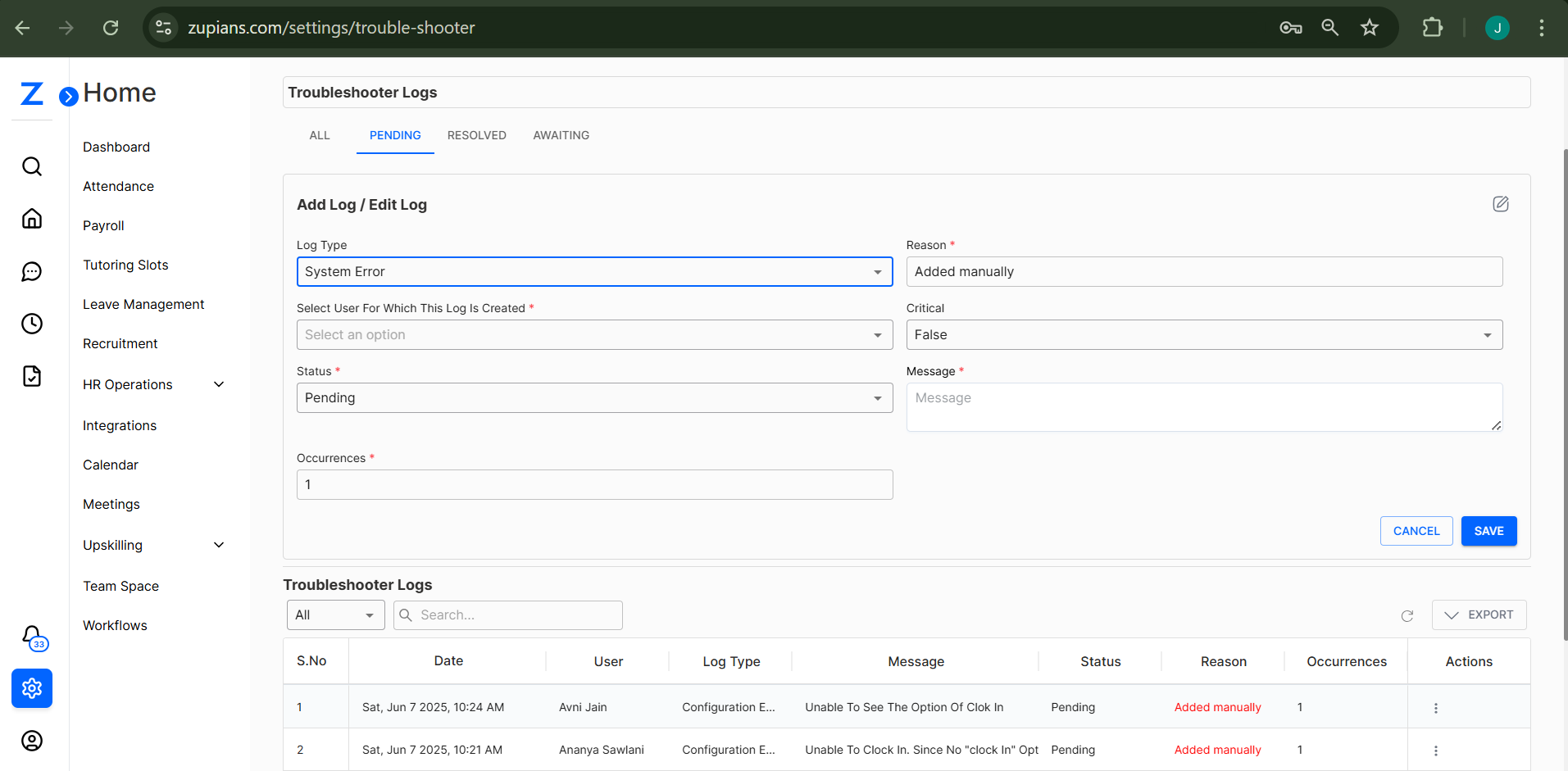This screenshot has height=771, width=1568.
Task: Click the Message text area
Action: pyautogui.click(x=1203, y=407)
